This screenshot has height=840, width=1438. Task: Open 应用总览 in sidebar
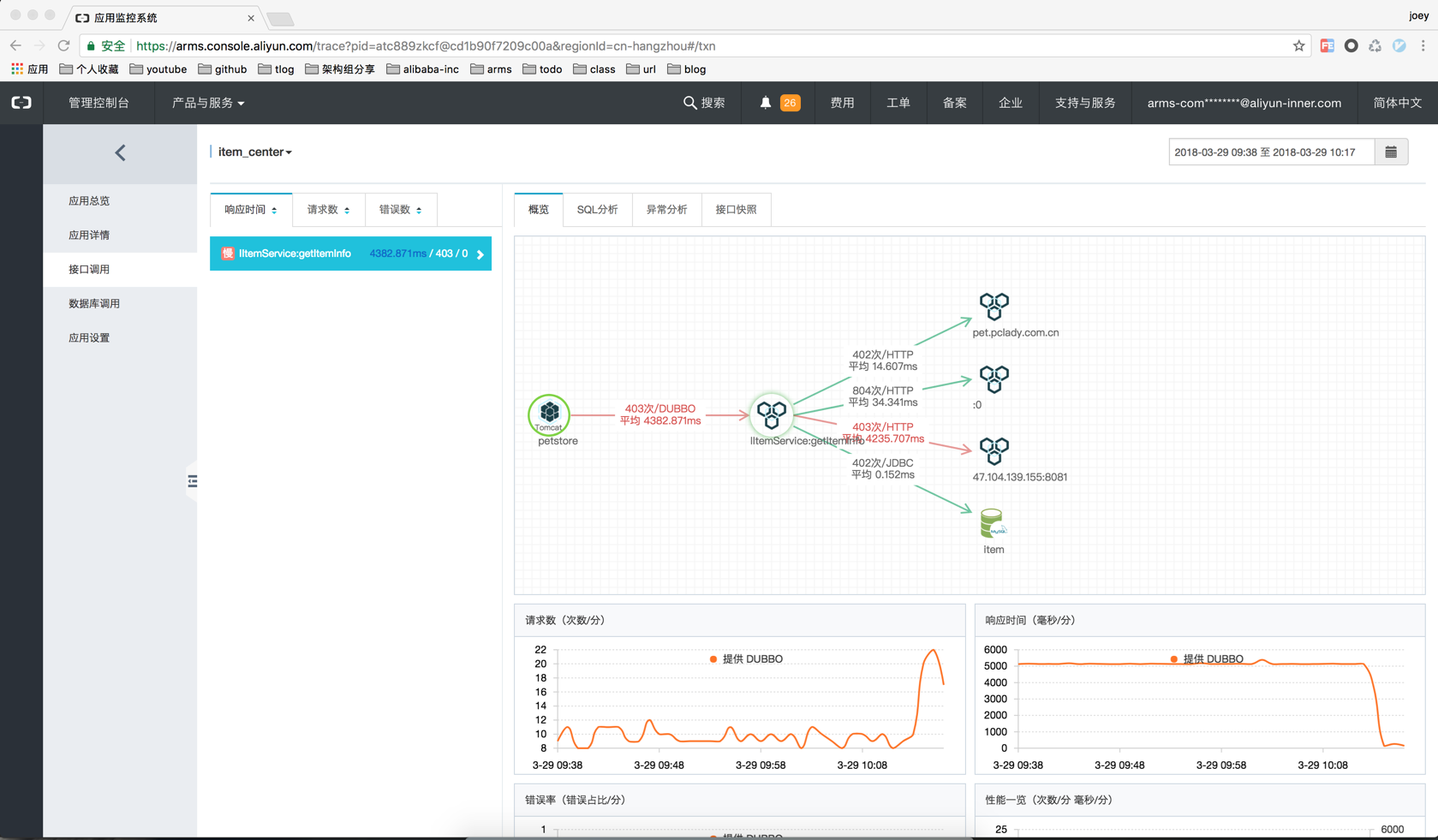point(120,200)
